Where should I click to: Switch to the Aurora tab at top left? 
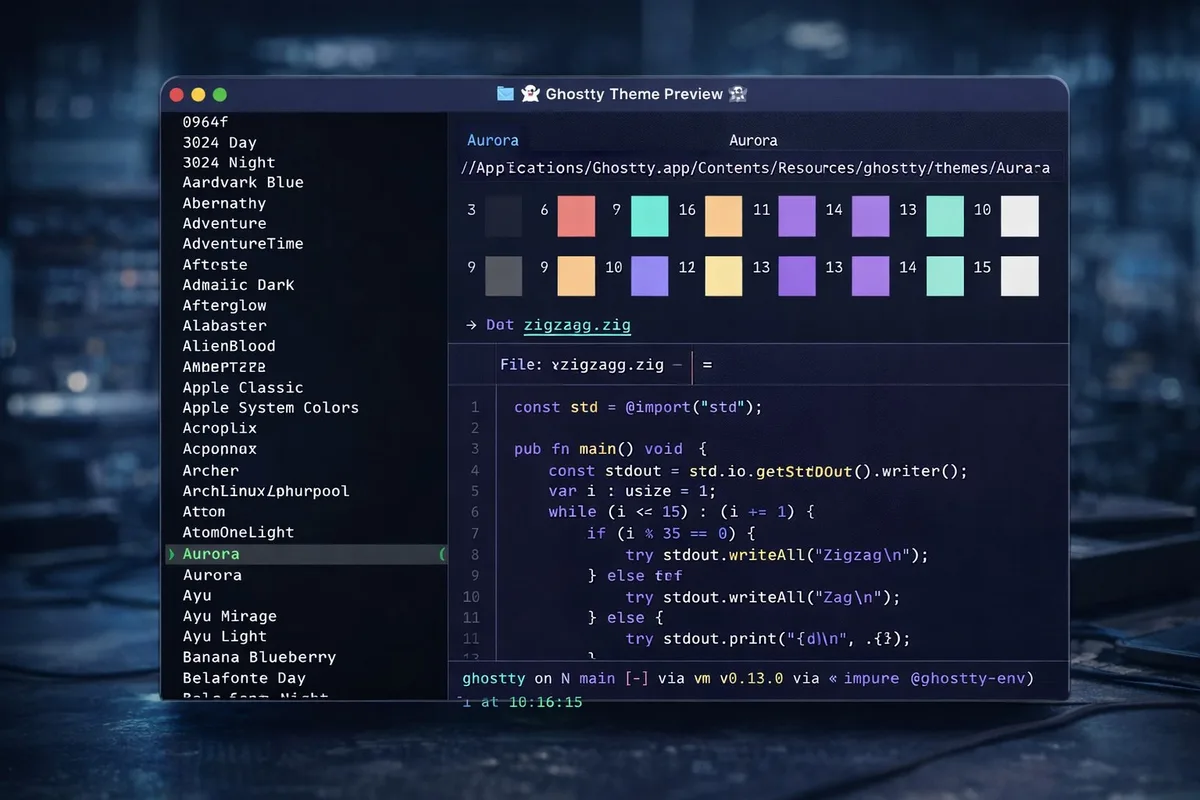click(492, 140)
